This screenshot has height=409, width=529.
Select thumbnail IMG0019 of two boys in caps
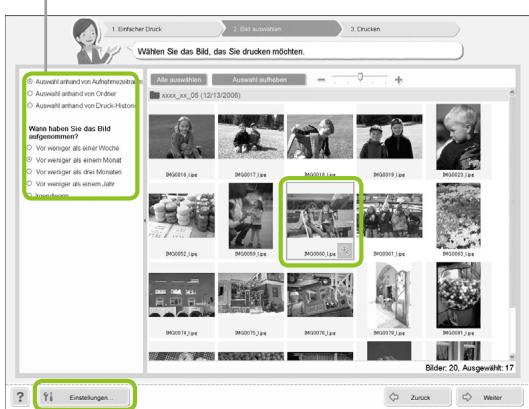coord(389,137)
